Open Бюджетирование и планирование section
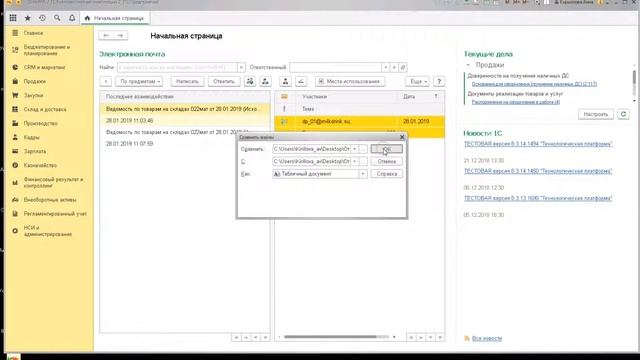The image size is (640, 360). 47,50
